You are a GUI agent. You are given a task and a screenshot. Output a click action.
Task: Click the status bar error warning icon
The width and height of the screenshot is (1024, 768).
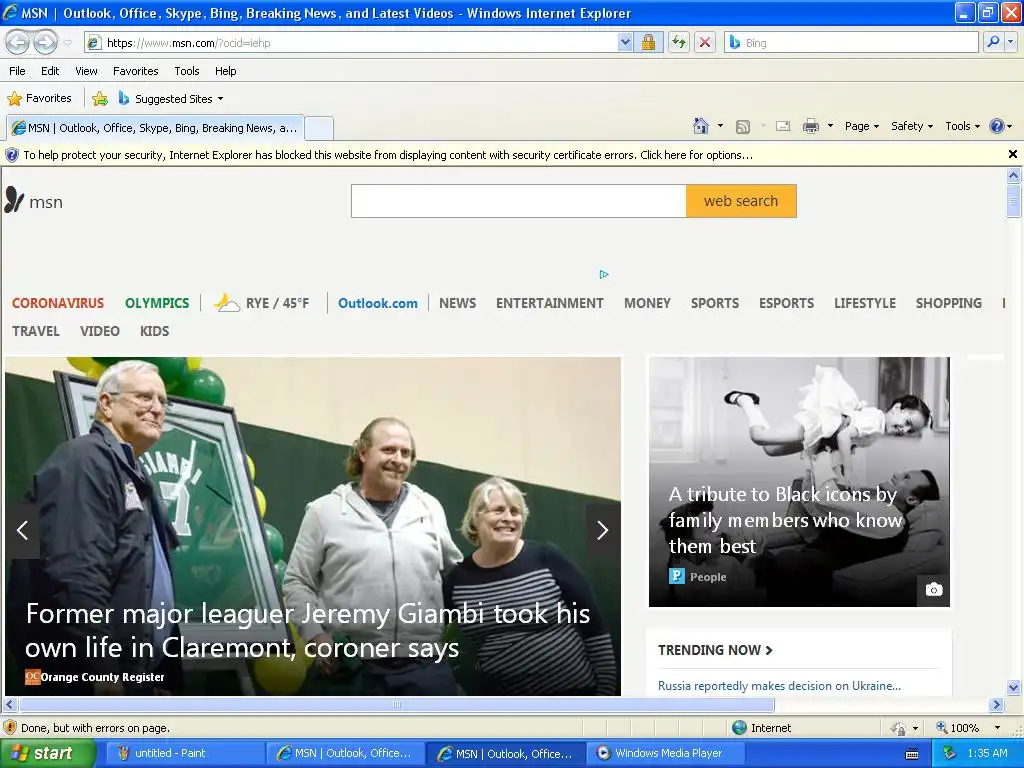10,727
